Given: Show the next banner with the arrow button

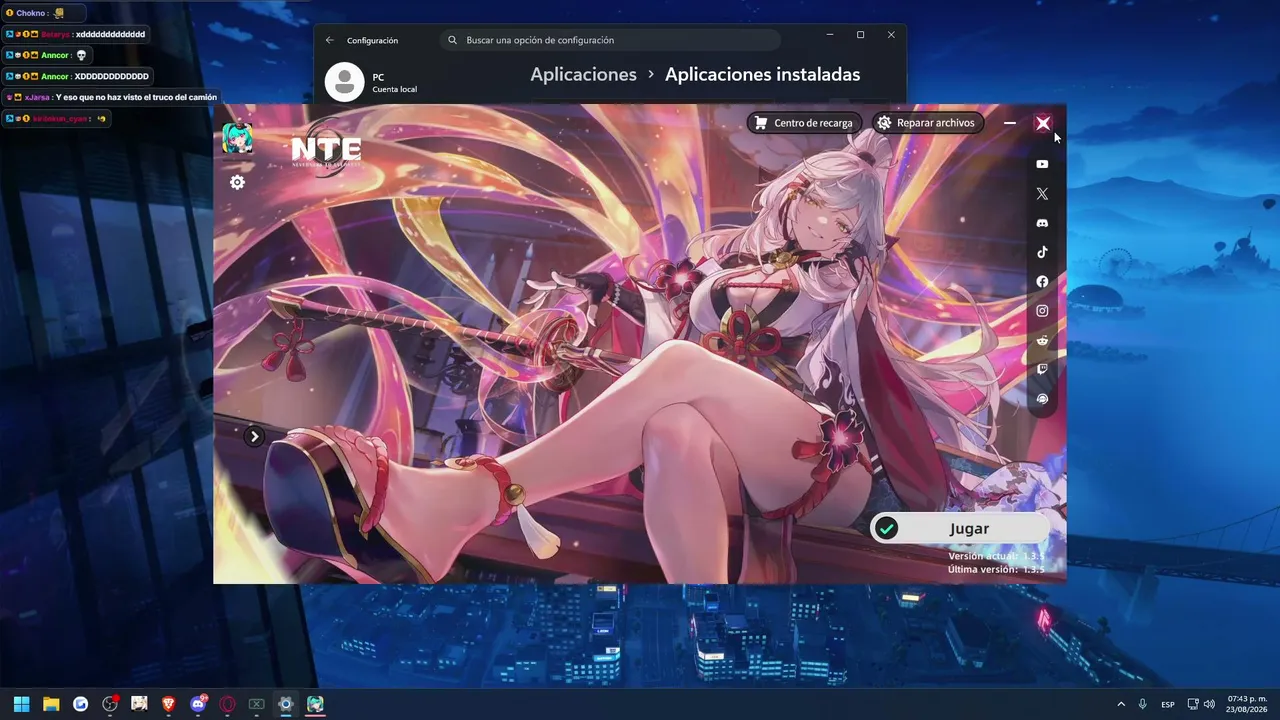Looking at the screenshot, I should 255,436.
